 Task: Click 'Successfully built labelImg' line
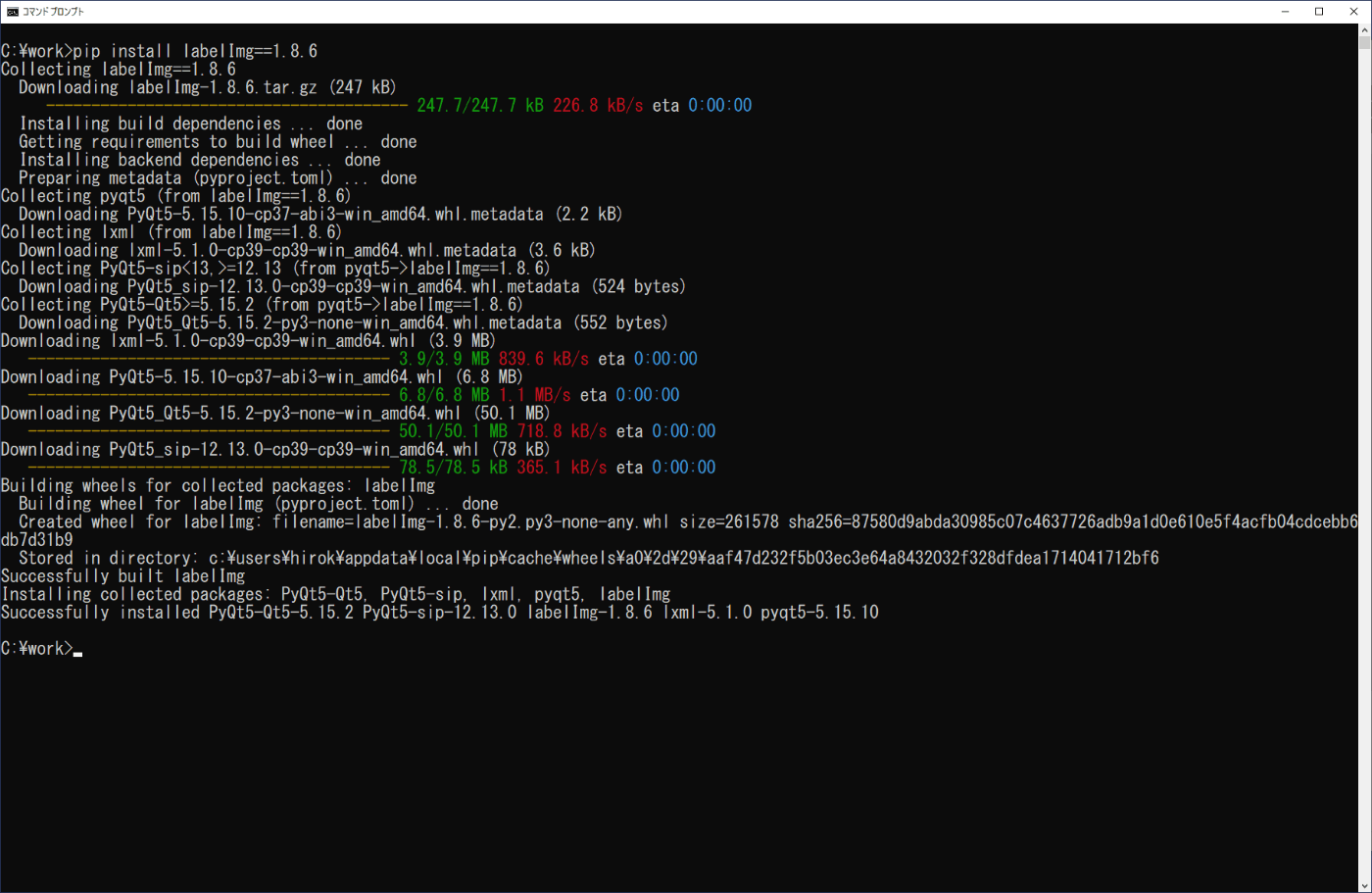tap(122, 576)
